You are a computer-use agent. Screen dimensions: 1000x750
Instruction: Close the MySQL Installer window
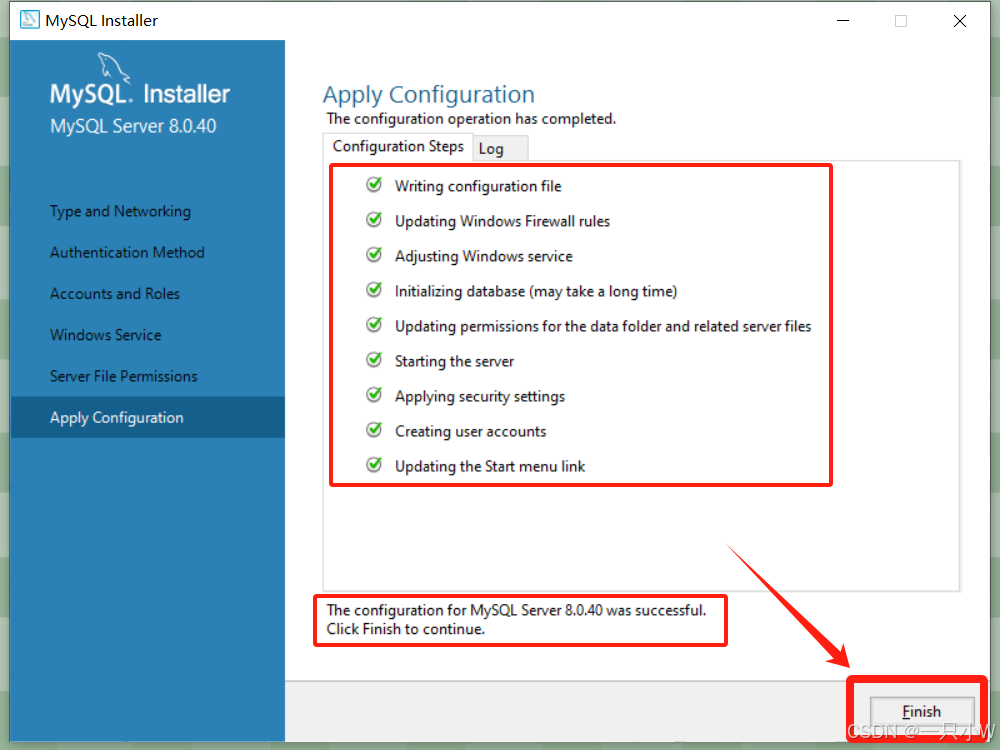click(959, 20)
